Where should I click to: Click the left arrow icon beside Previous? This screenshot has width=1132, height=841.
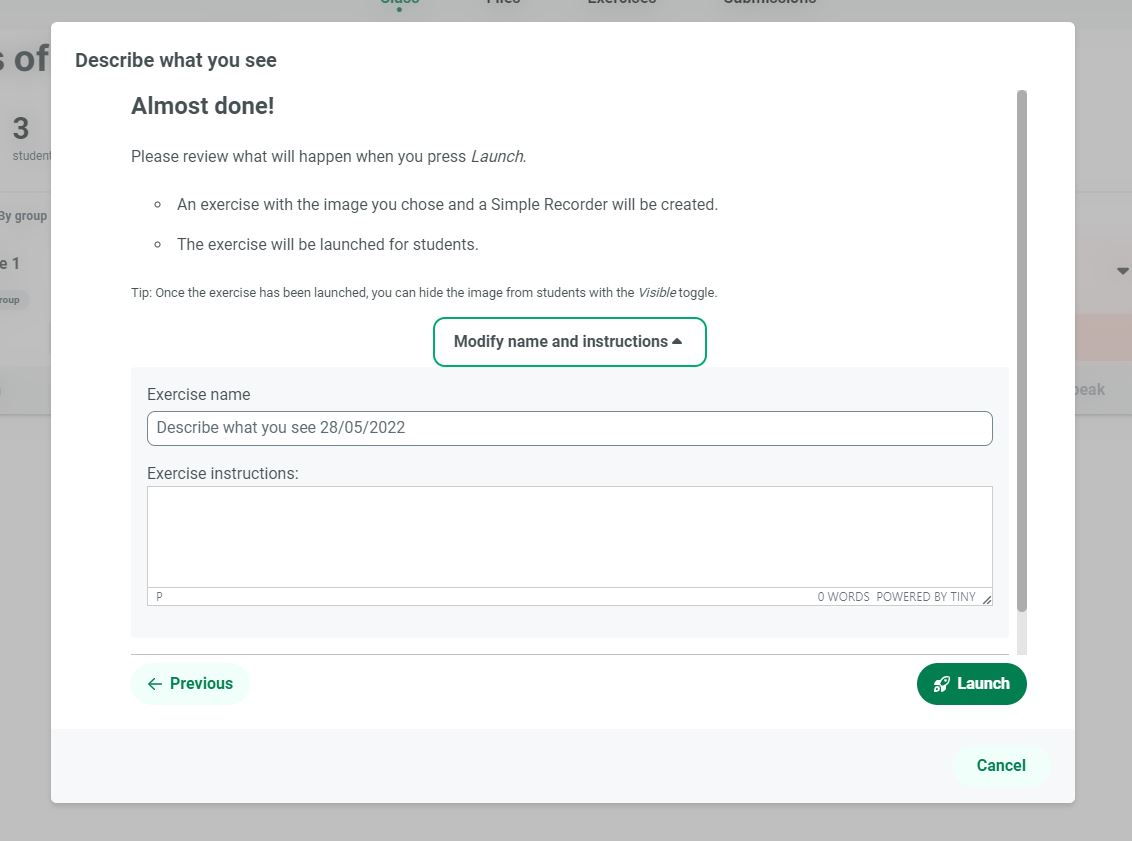pos(154,684)
